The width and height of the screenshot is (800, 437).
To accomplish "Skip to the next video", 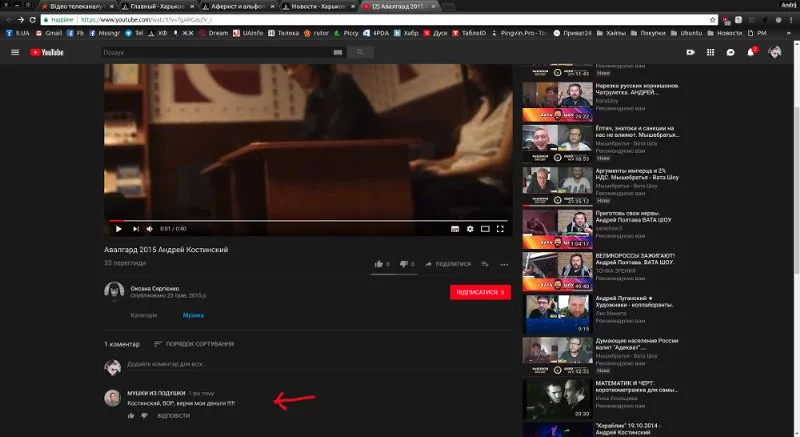I will click(136, 229).
